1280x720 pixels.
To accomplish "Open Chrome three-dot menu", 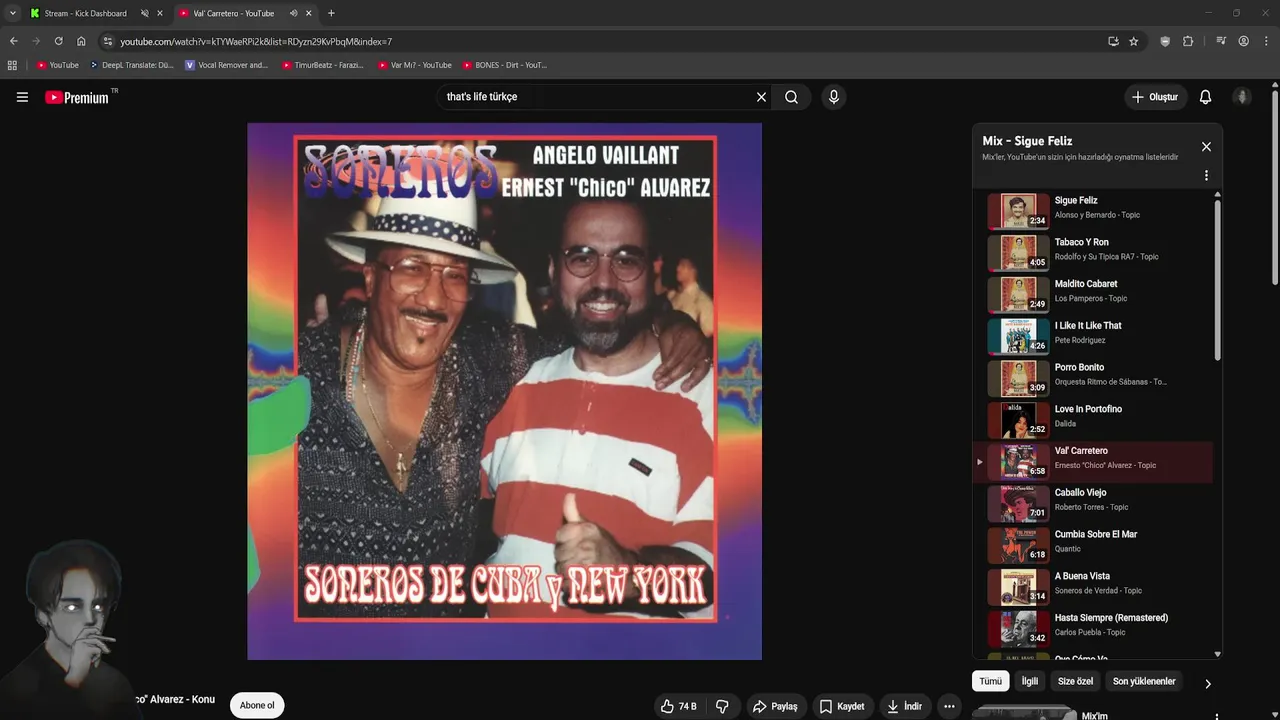I will click(1265, 41).
